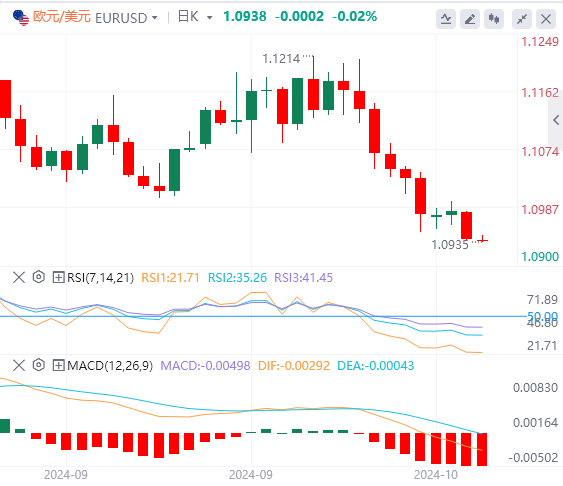Switch the candlestick chart style
This screenshot has width=563, height=486.
point(494,19)
